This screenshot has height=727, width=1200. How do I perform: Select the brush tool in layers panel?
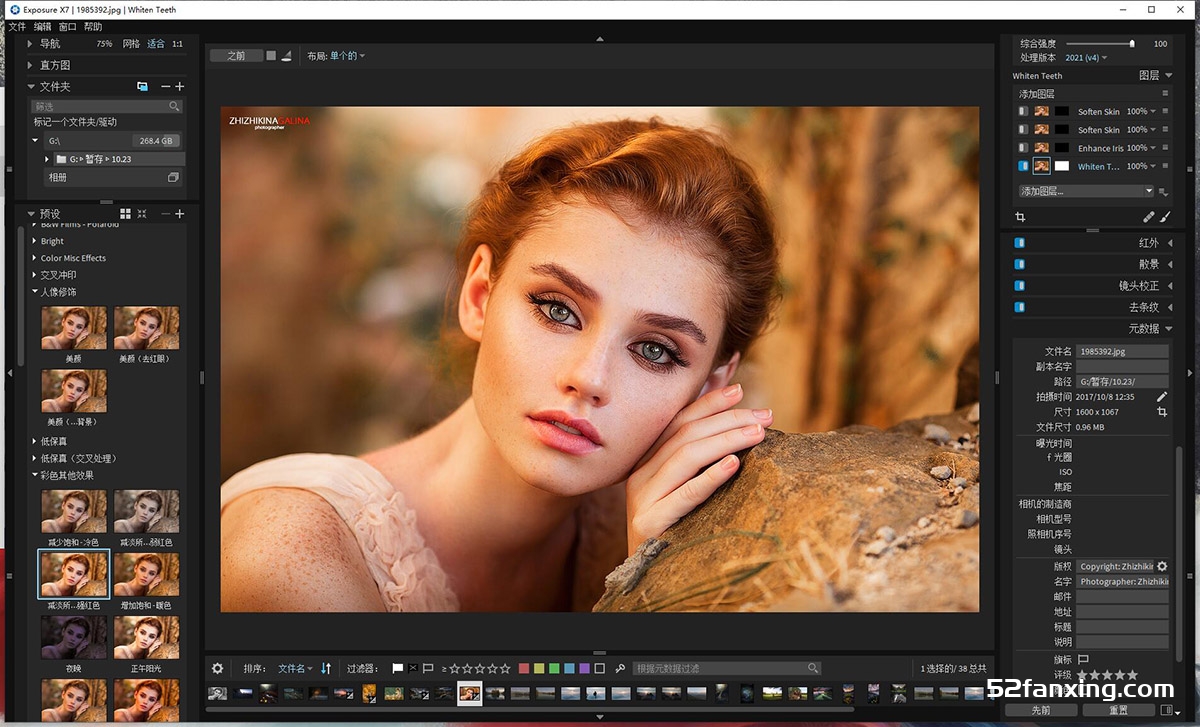click(1165, 216)
